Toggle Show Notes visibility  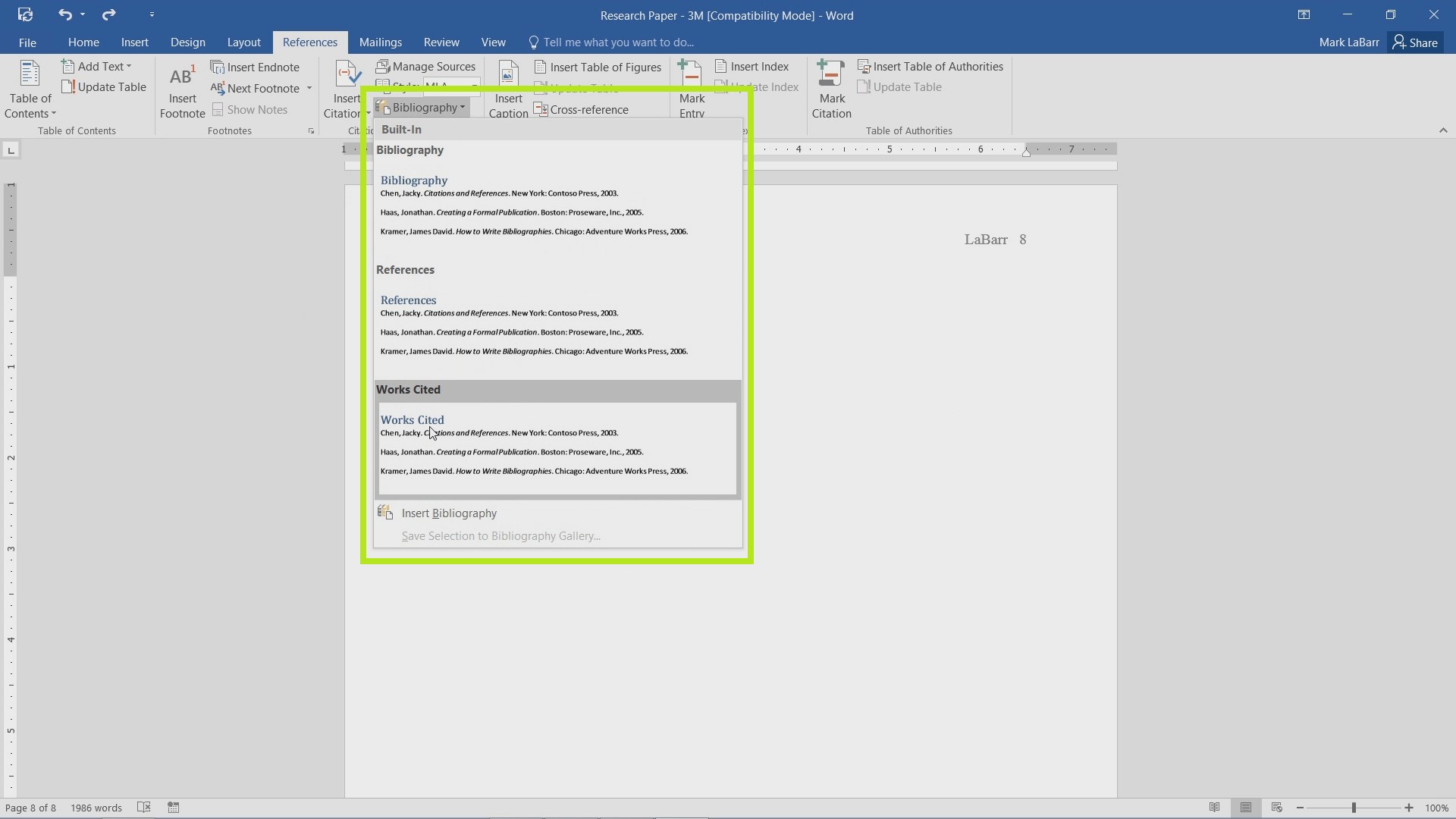(248, 109)
